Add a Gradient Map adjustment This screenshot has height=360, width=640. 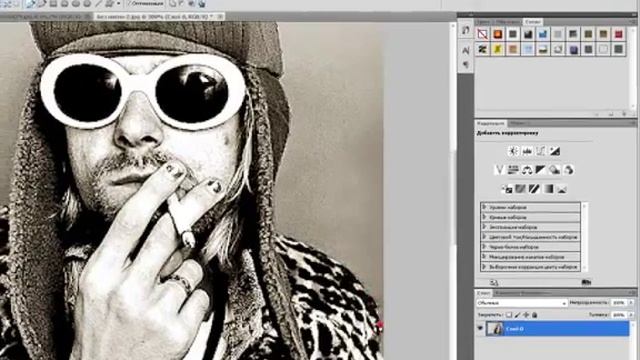(x=548, y=189)
